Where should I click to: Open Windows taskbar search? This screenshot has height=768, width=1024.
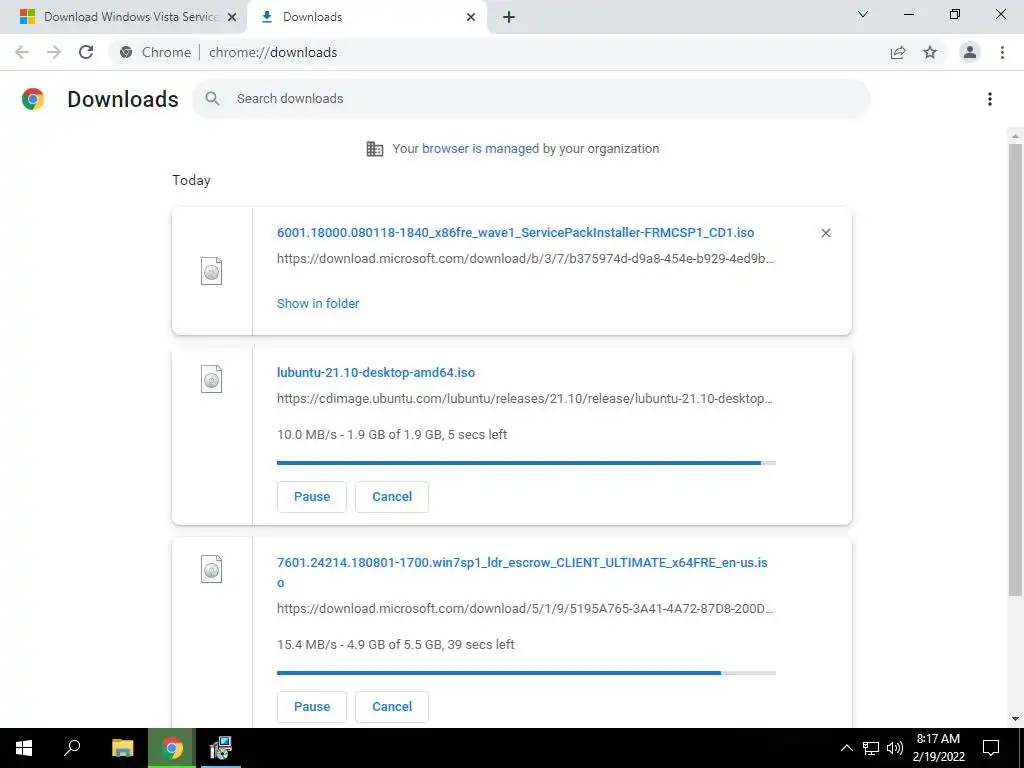[72, 748]
